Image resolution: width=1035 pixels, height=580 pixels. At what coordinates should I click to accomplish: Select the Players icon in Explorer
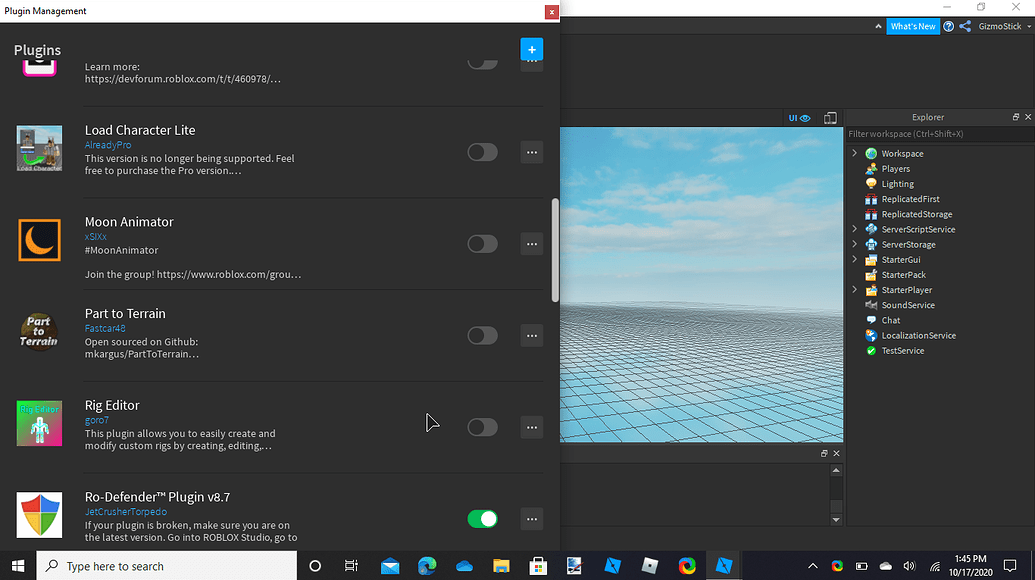pos(871,169)
